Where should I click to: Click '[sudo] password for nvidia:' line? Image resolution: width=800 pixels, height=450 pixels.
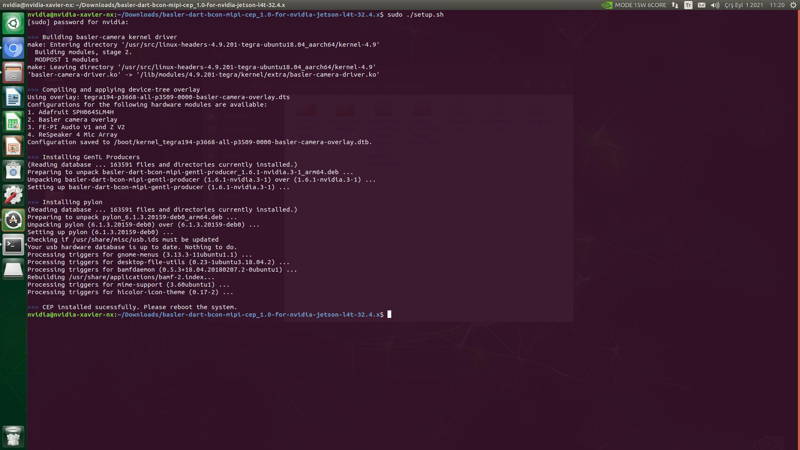[x=78, y=22]
